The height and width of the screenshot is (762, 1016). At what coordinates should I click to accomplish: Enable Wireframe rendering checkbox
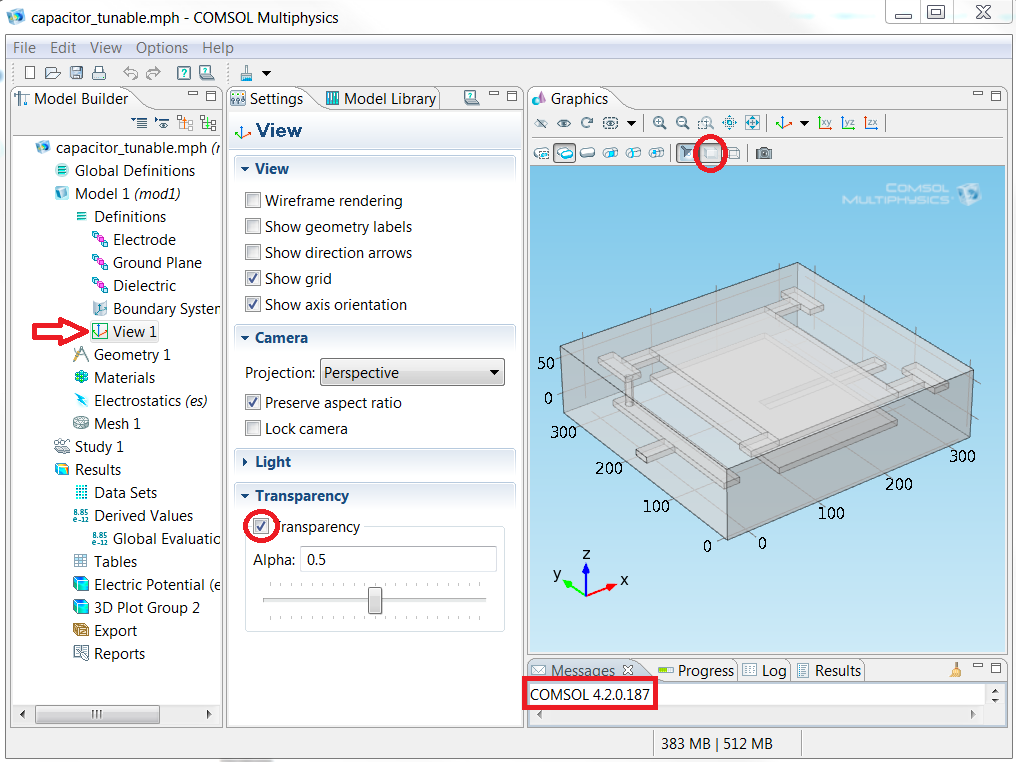253,201
